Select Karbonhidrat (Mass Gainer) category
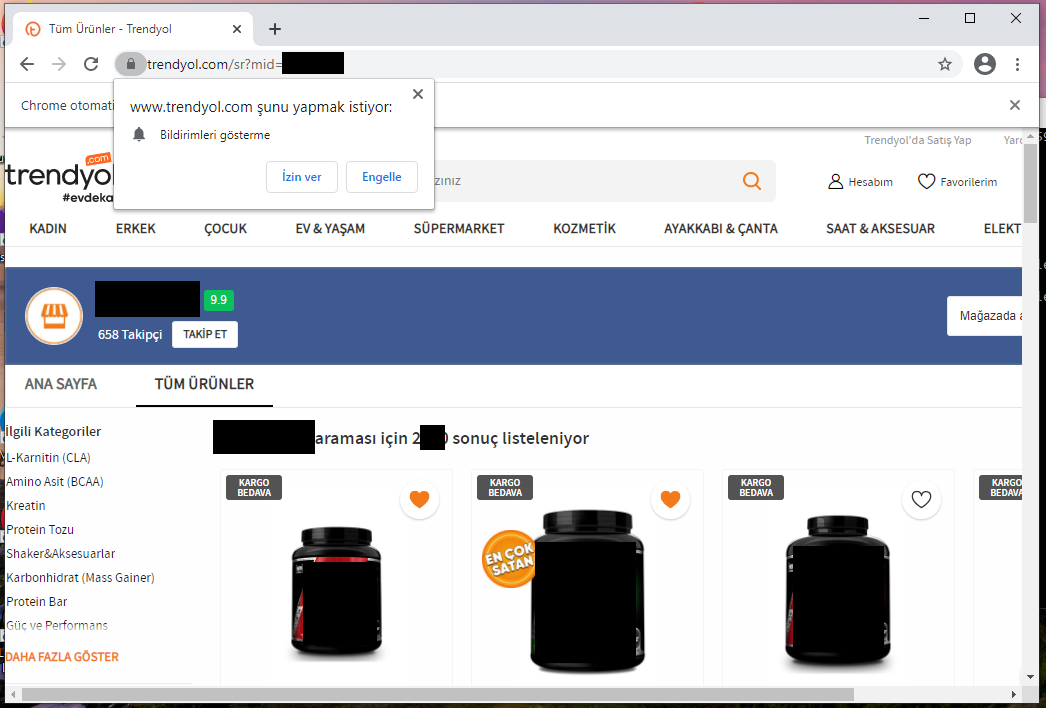The image size is (1046, 708). pyautogui.click(x=80, y=578)
